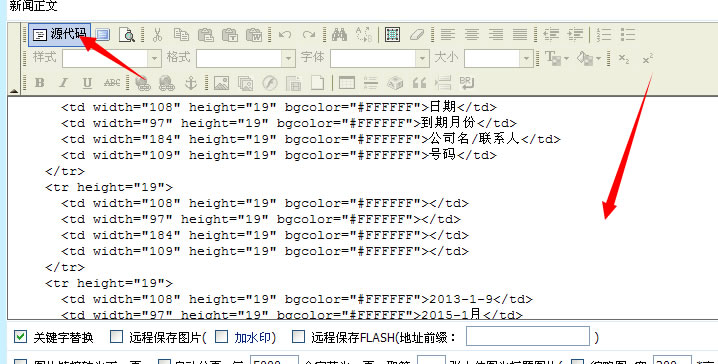Click the Numbered List icon
The image size is (718, 364).
[x=604, y=35]
